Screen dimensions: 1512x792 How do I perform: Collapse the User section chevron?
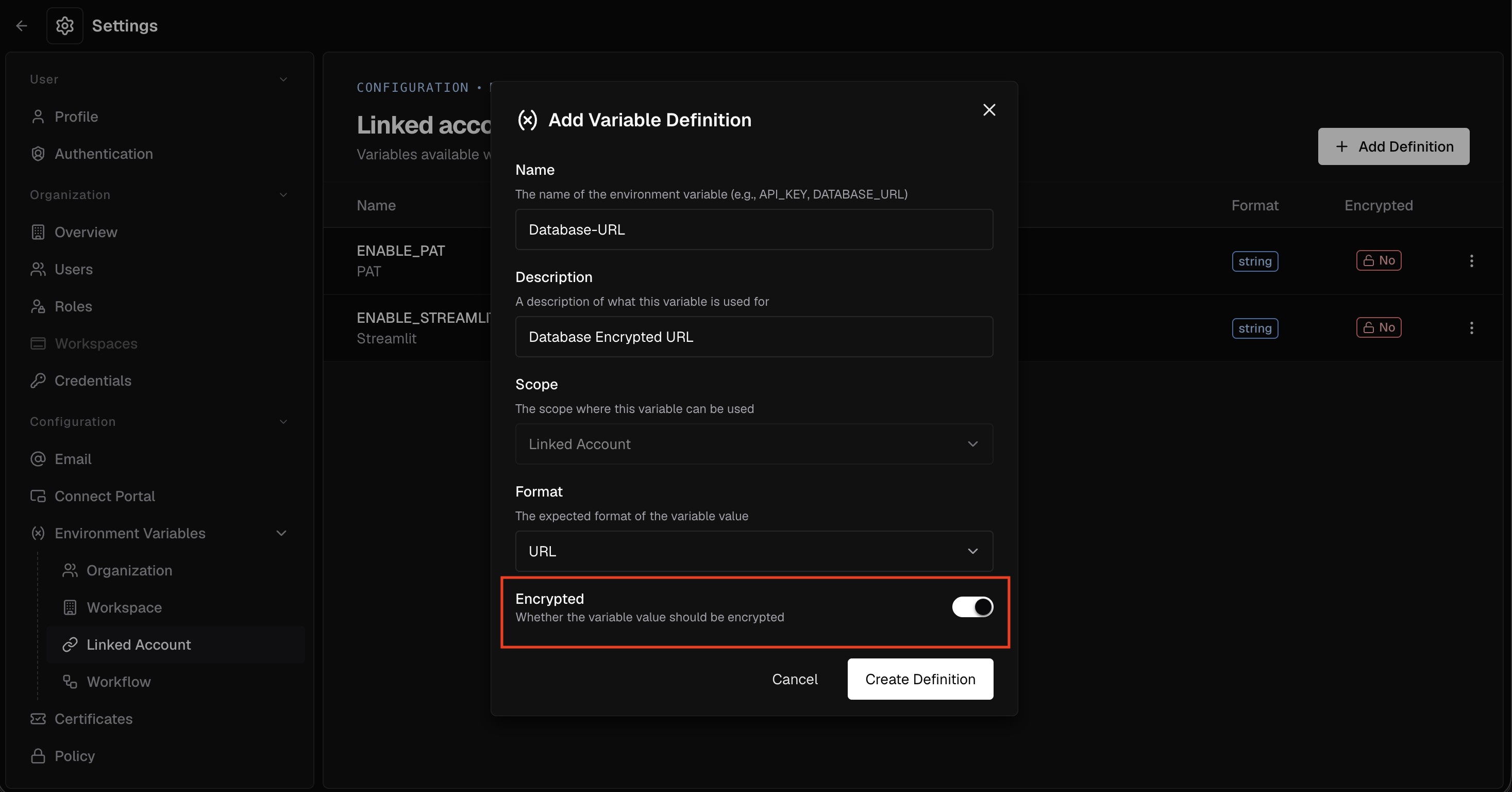[283, 79]
